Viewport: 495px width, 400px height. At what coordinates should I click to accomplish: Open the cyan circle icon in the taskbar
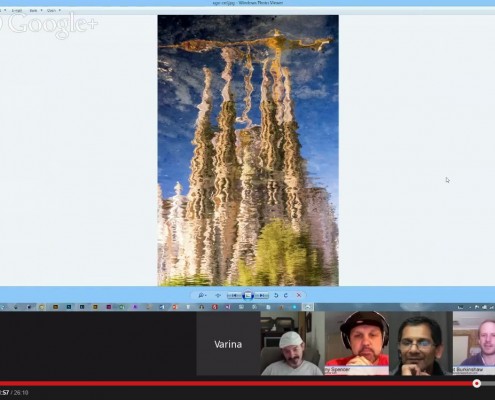(295, 307)
